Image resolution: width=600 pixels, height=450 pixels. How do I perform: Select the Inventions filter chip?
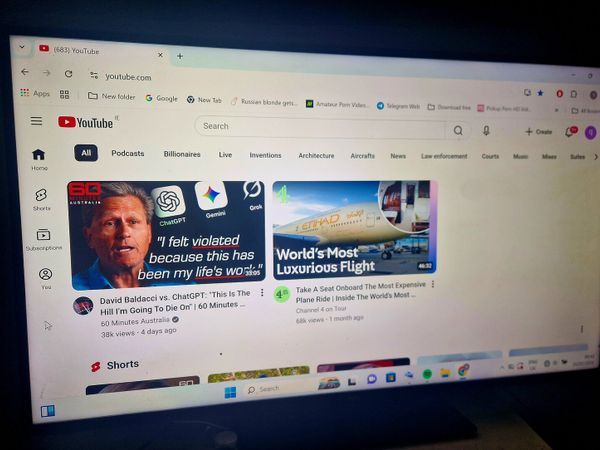(x=265, y=155)
